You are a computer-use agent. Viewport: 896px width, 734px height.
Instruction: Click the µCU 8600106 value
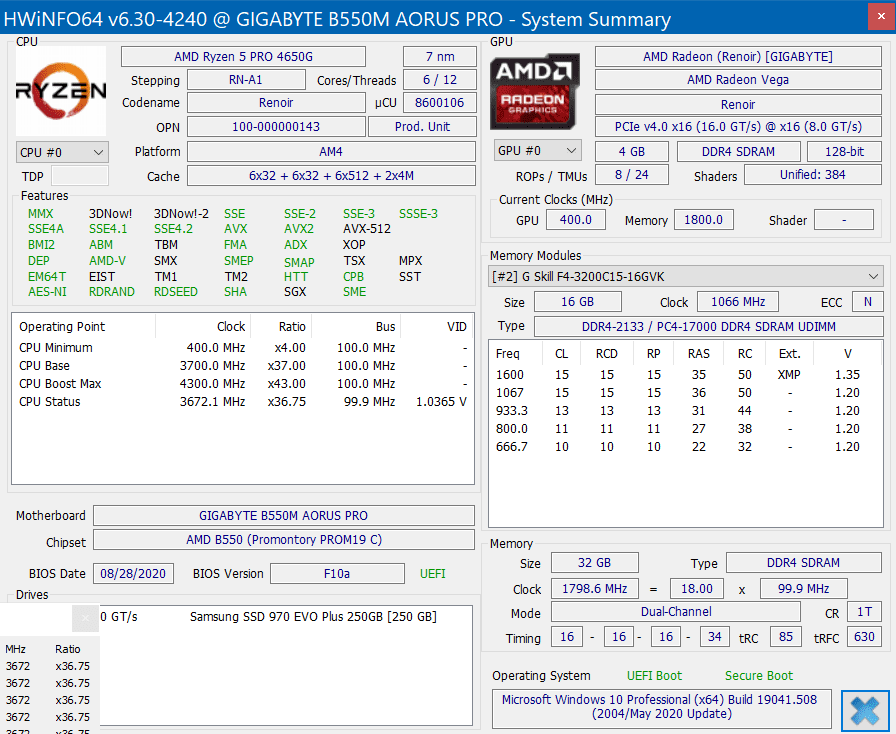point(440,102)
